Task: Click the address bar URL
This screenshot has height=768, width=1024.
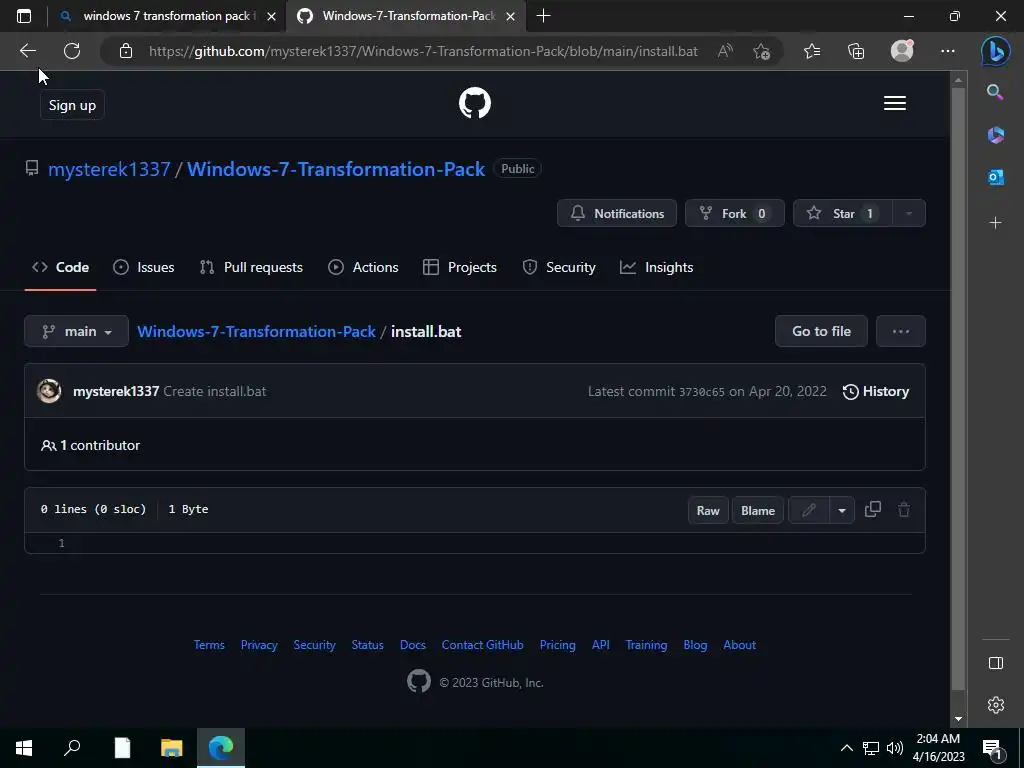Action: [x=423, y=51]
